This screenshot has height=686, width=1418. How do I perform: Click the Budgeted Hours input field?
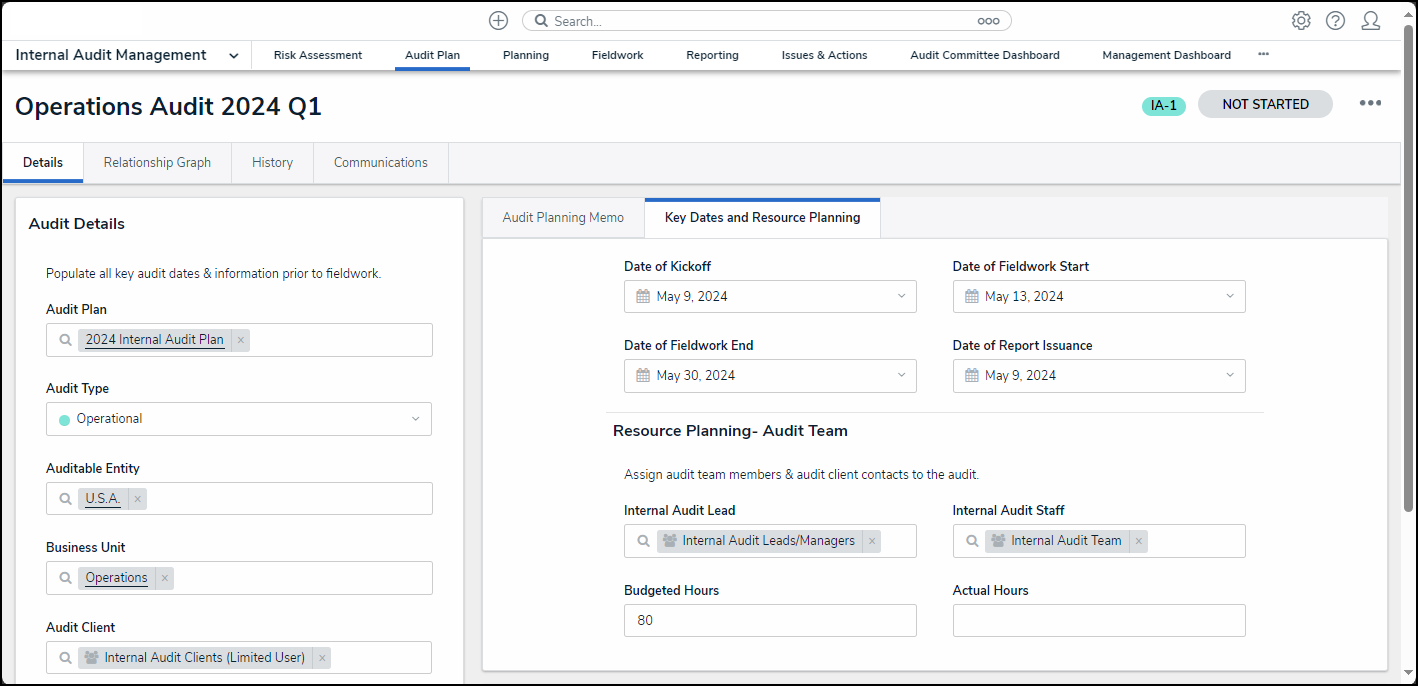click(x=769, y=620)
